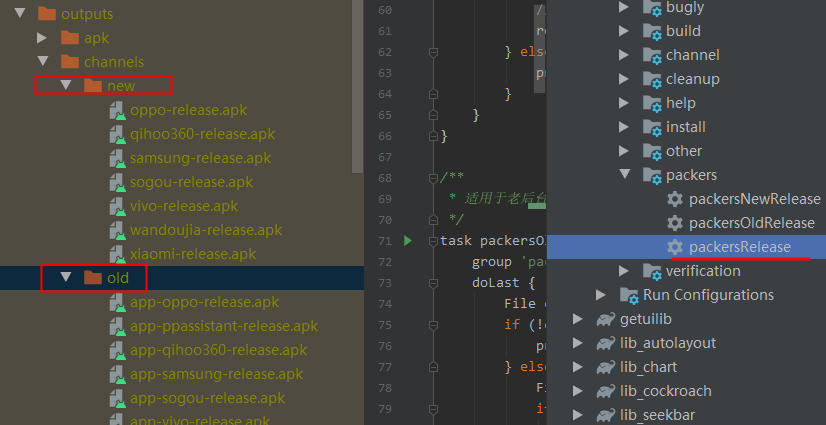Collapse the outputs folder arrow

pyautogui.click(x=20, y=13)
